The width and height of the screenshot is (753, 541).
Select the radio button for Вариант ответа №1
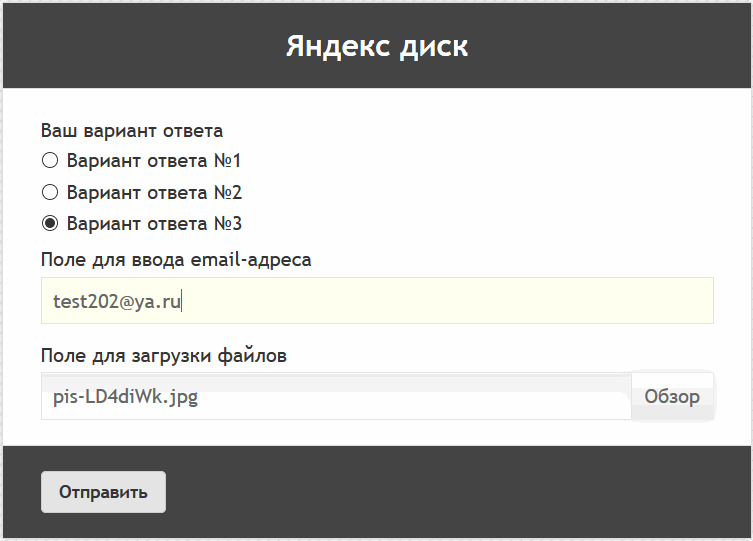pos(50,160)
